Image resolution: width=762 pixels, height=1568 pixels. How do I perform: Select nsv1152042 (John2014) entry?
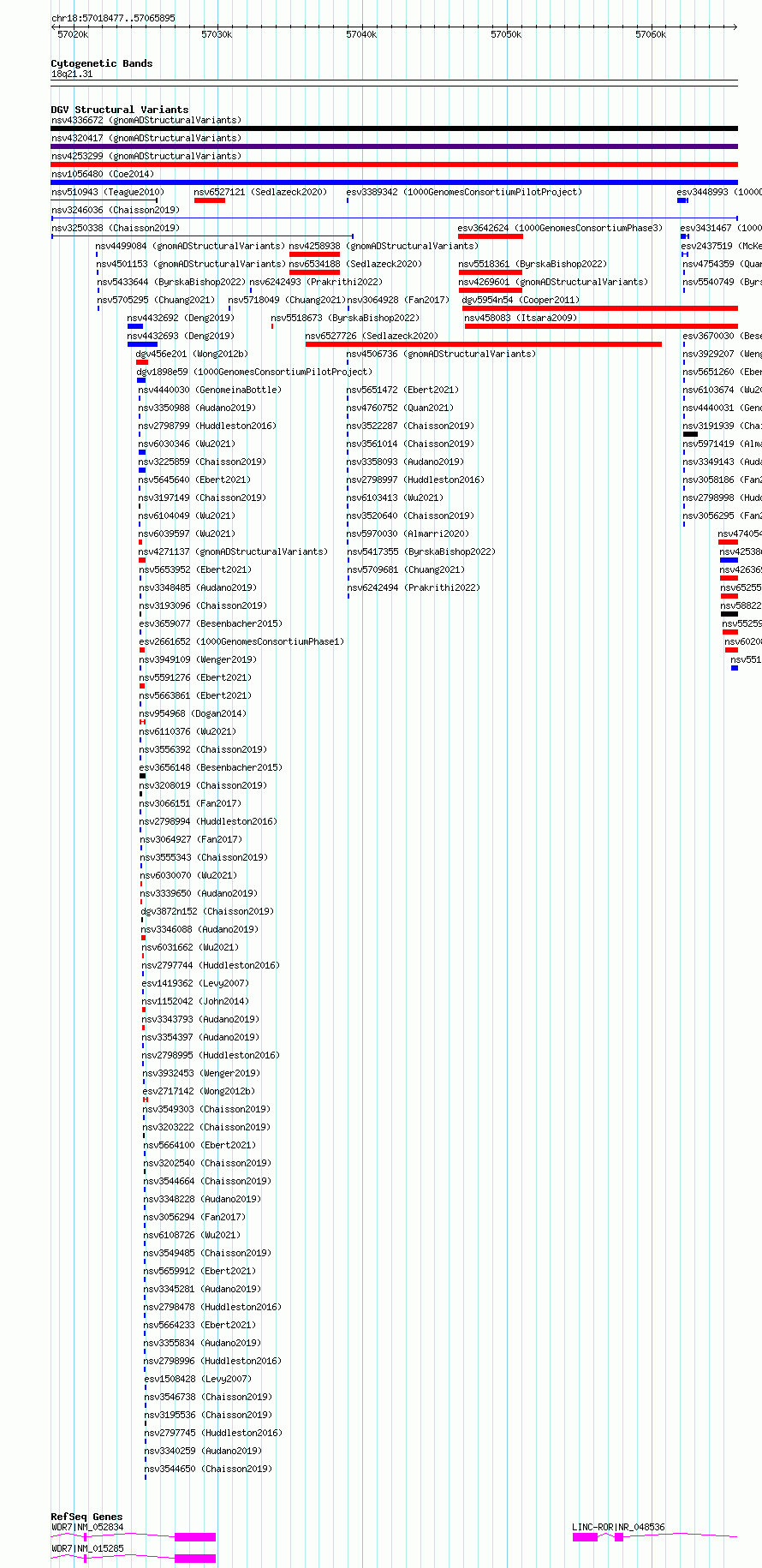click(195, 1001)
